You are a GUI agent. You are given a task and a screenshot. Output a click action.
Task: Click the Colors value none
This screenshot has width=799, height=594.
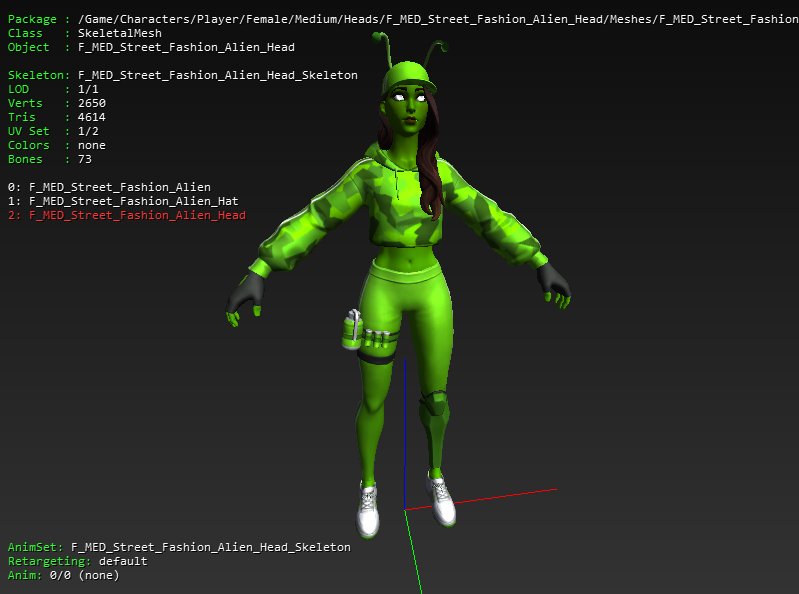coord(92,145)
